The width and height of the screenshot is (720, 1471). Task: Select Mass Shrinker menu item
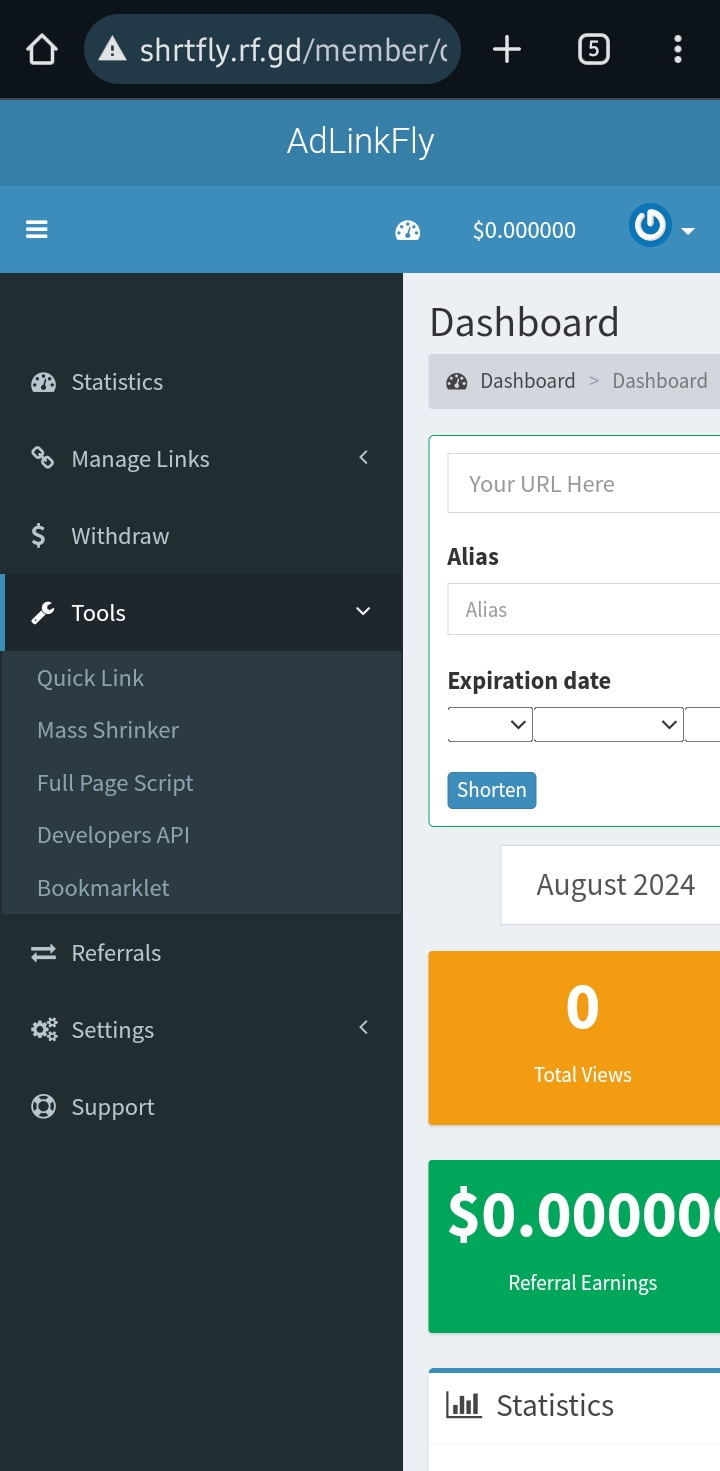pyautogui.click(x=108, y=730)
